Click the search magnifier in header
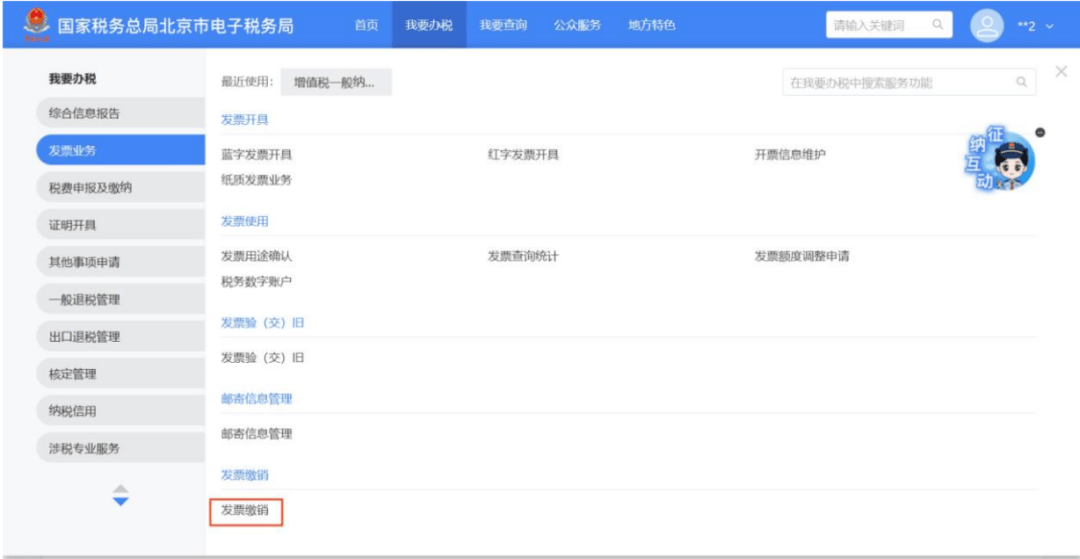The height and width of the screenshot is (559, 1080). tap(937, 25)
